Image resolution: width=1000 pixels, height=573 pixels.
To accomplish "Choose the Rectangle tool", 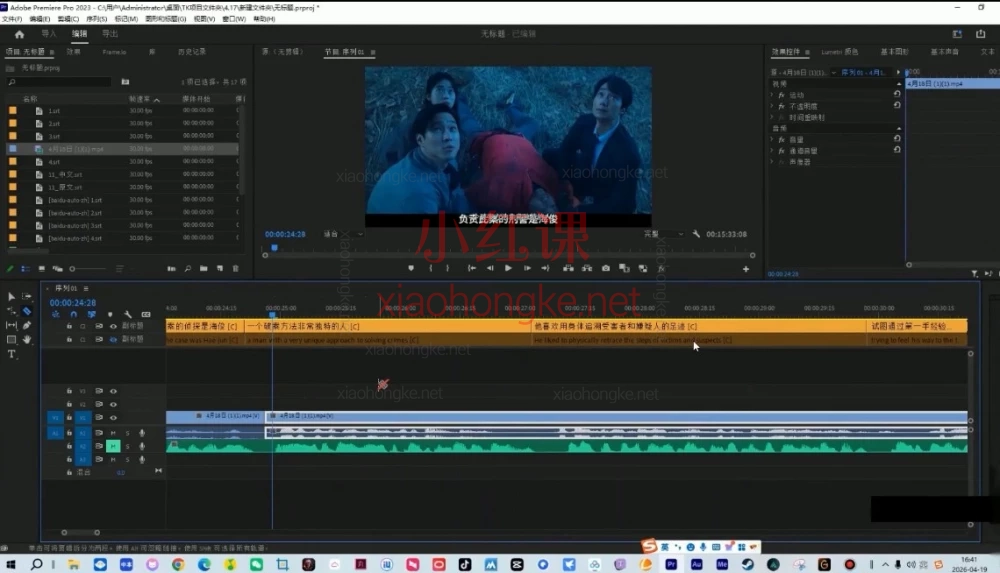I will point(11,339).
